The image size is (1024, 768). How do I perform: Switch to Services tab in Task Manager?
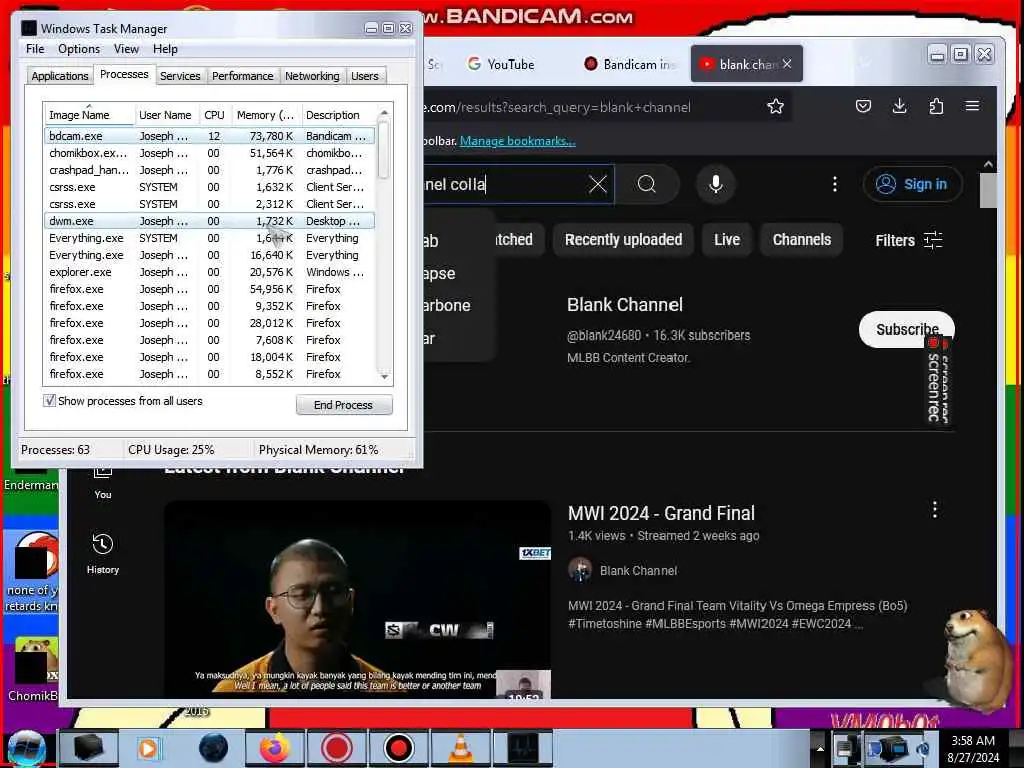pos(180,76)
